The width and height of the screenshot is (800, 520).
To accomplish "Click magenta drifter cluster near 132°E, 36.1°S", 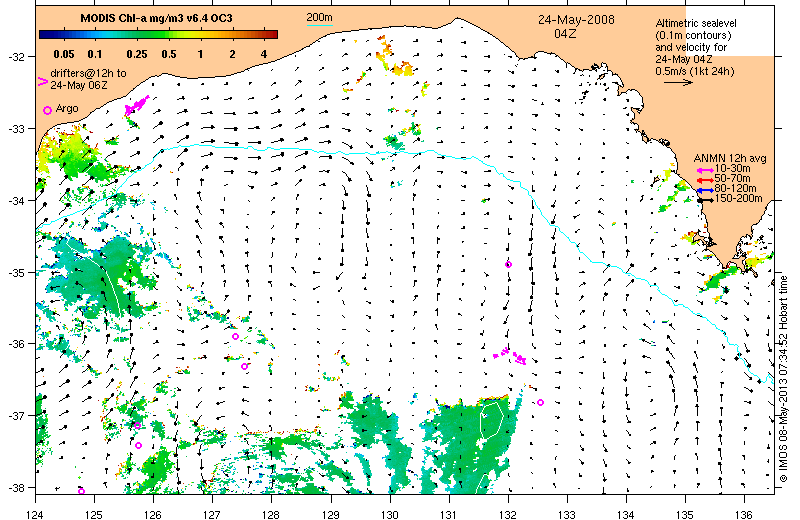I will 510,356.
